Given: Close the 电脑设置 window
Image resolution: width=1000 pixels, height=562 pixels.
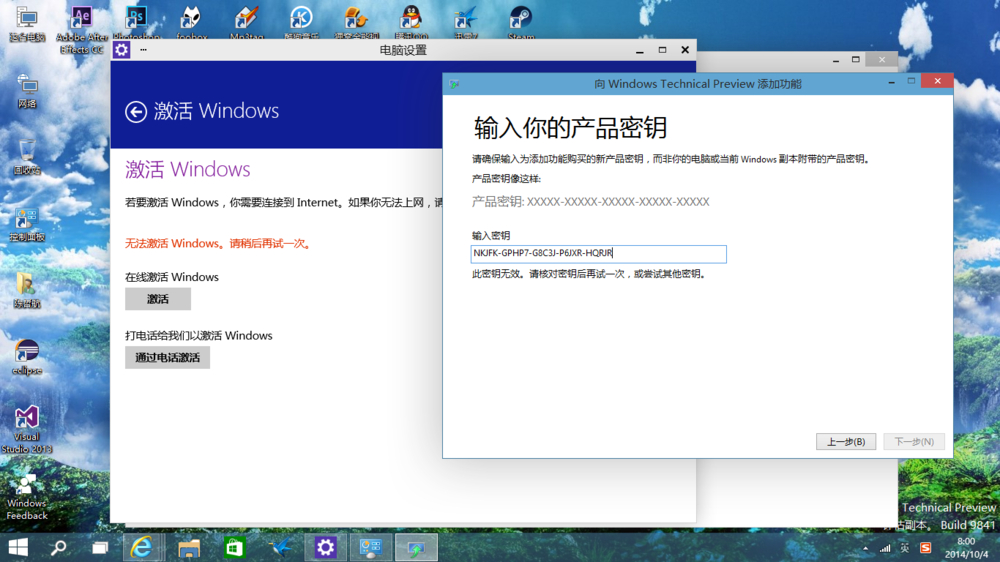Looking at the screenshot, I should [685, 50].
